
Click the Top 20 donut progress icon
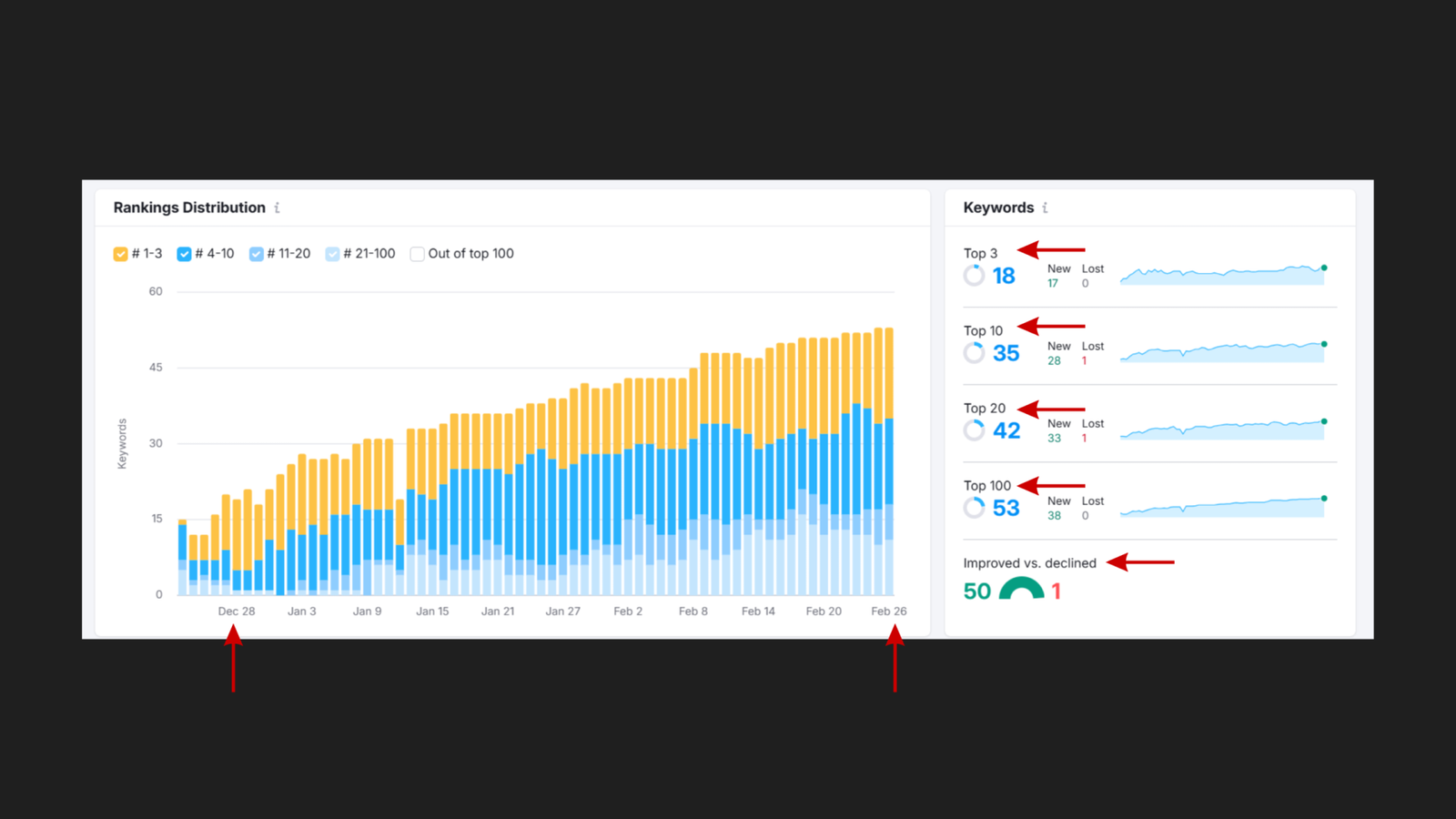click(973, 430)
